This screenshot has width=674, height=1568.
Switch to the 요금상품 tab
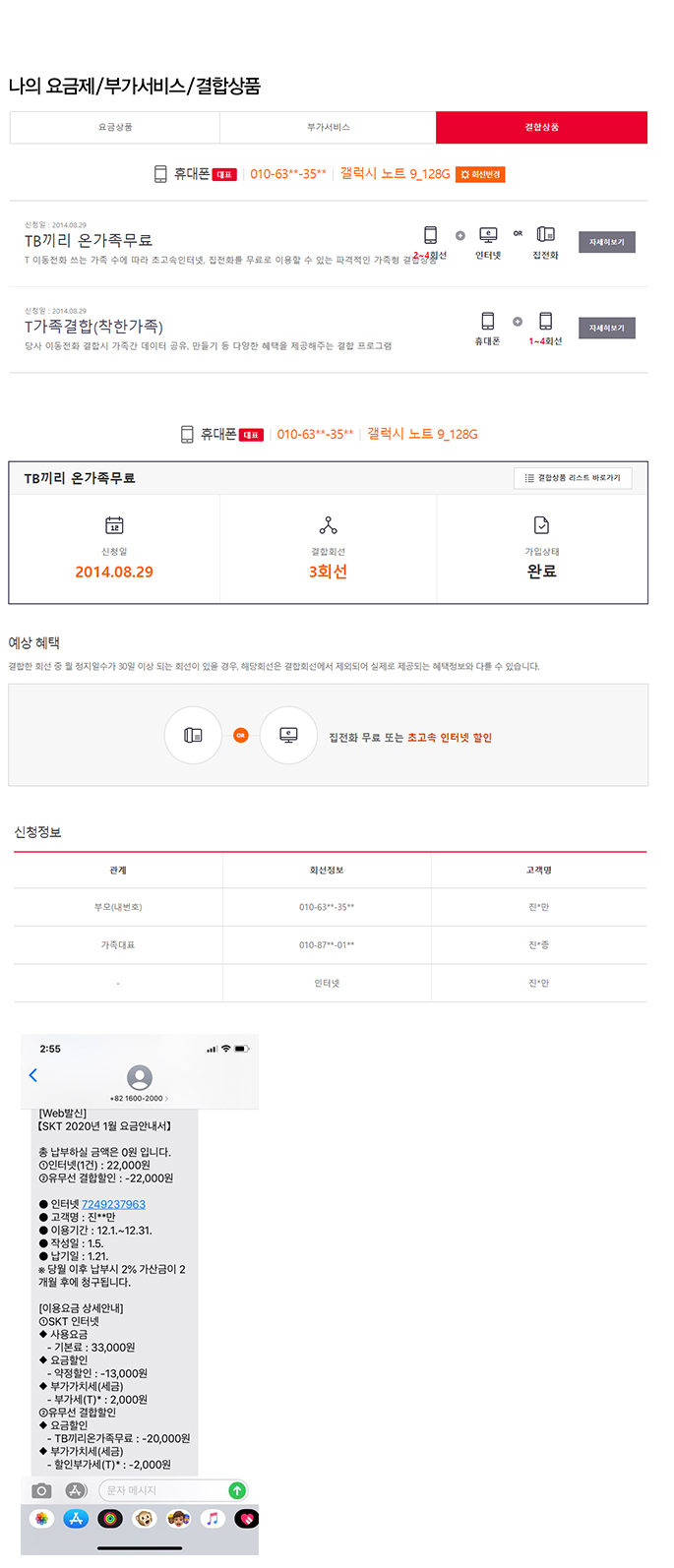[115, 128]
